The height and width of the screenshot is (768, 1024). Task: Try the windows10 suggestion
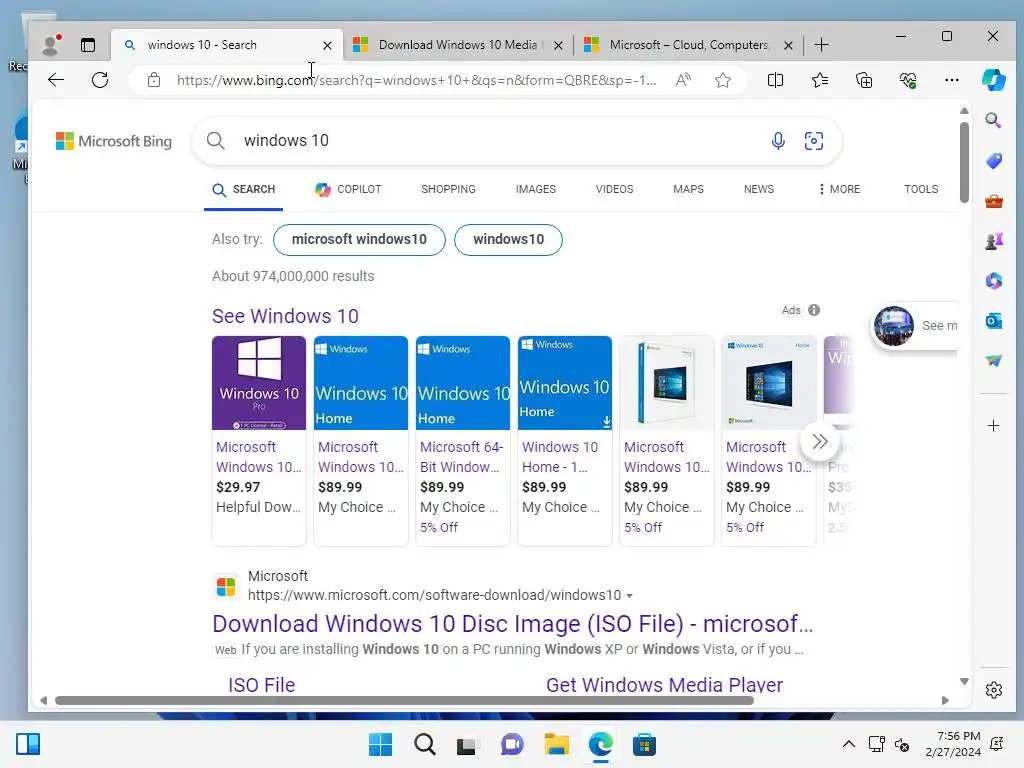pos(508,240)
